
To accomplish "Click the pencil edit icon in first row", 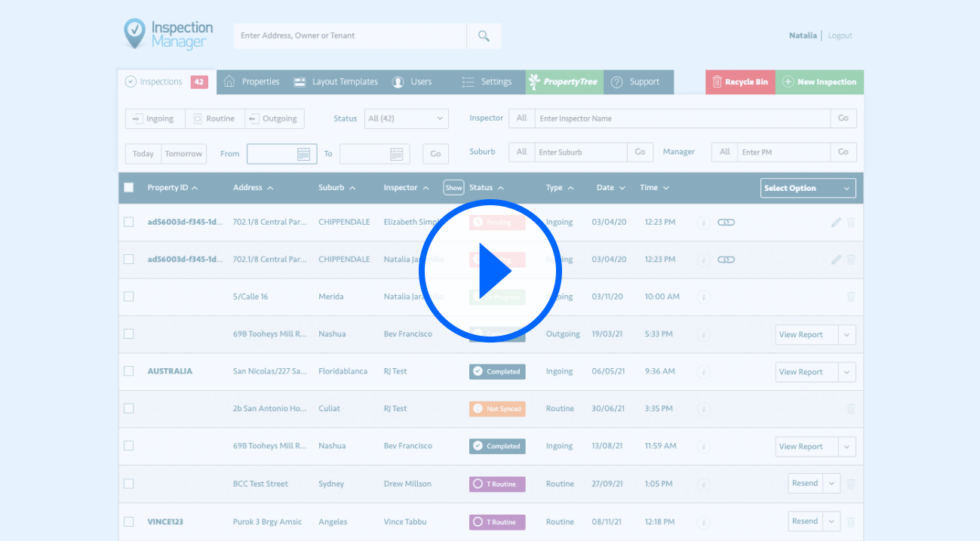I will click(x=836, y=222).
